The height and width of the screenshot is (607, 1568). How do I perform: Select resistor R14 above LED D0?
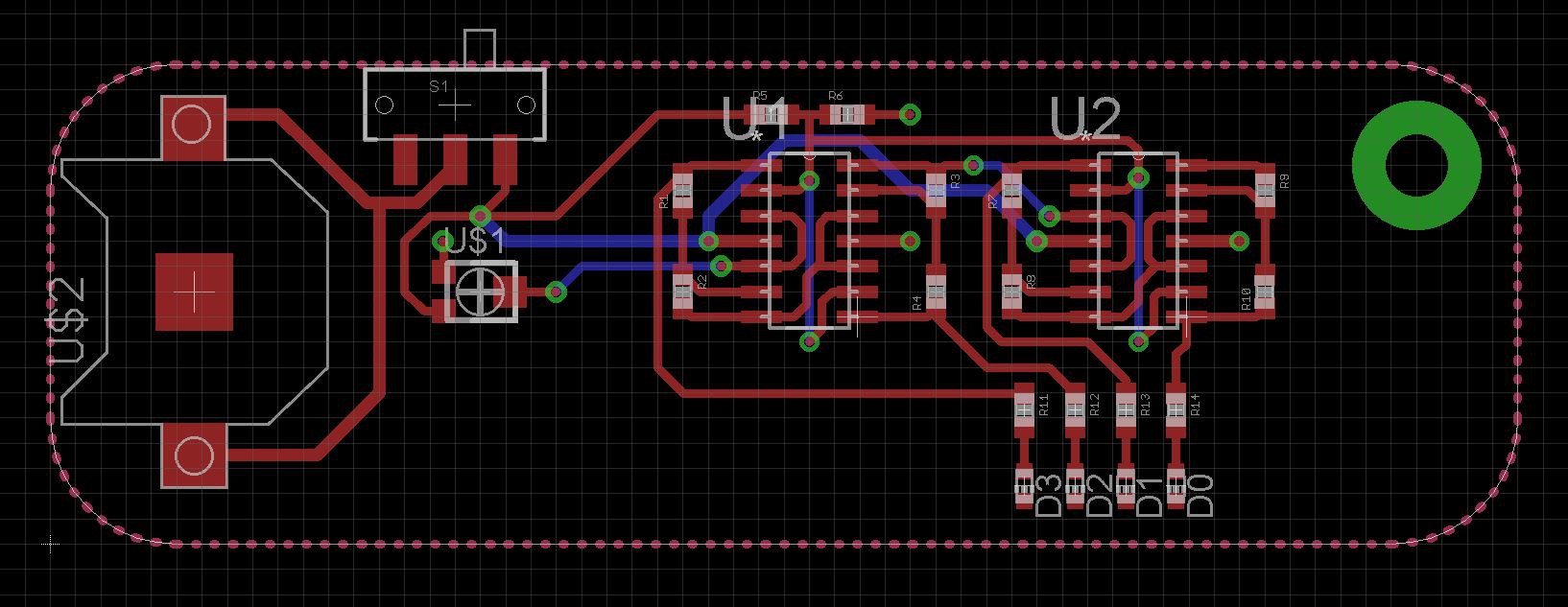pyautogui.click(x=1176, y=409)
